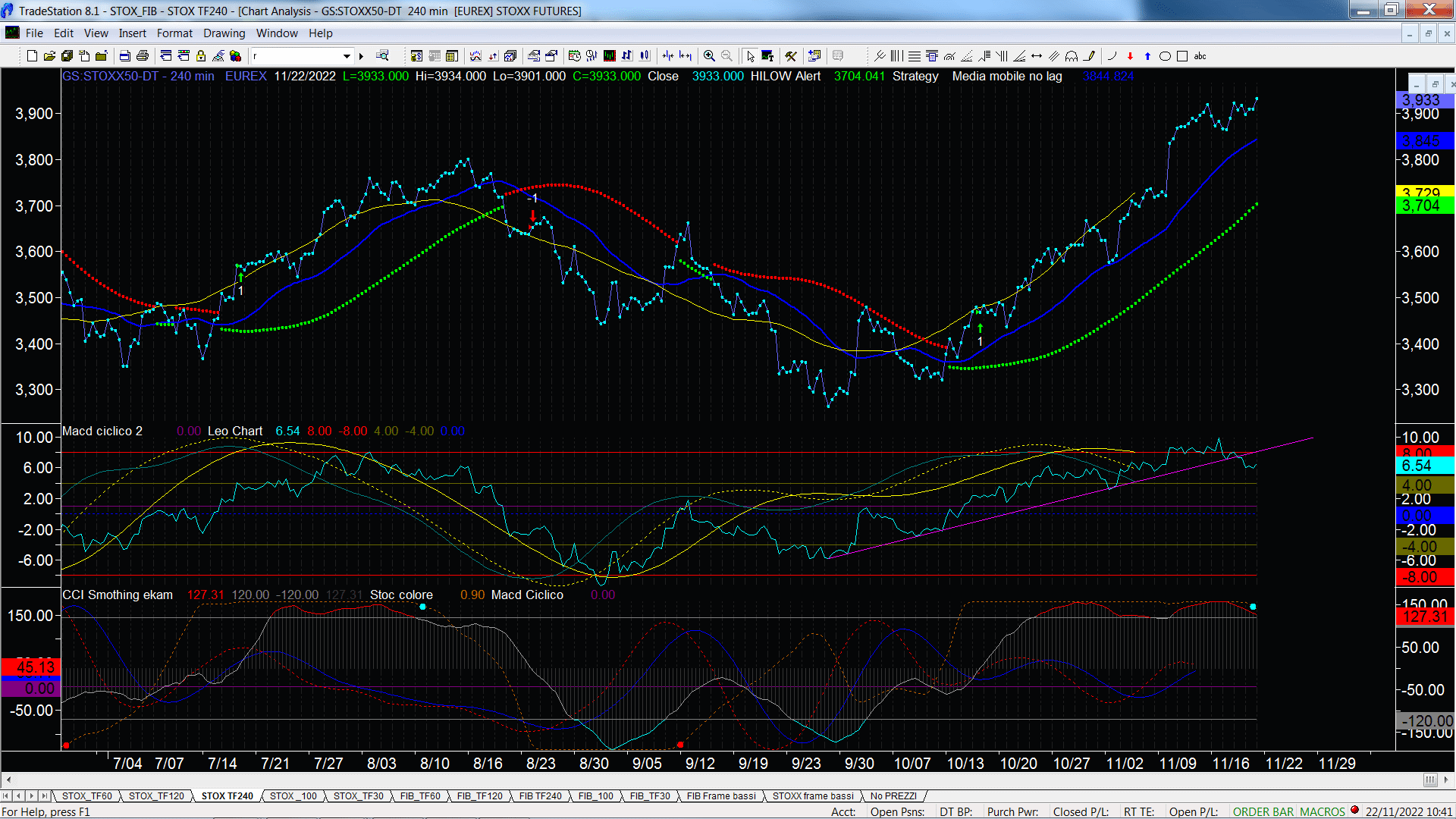Open the Window menu
This screenshot has width=1456, height=819.
277,33
